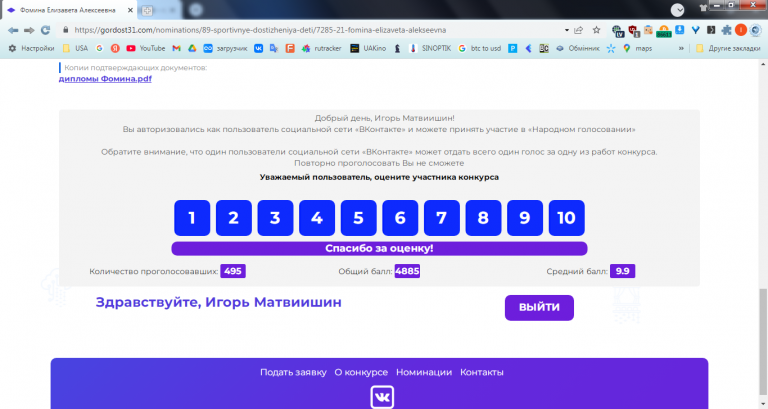Open the SINOPTIK weather bookmark
Screen dimensions: 768x409
tap(430, 48)
